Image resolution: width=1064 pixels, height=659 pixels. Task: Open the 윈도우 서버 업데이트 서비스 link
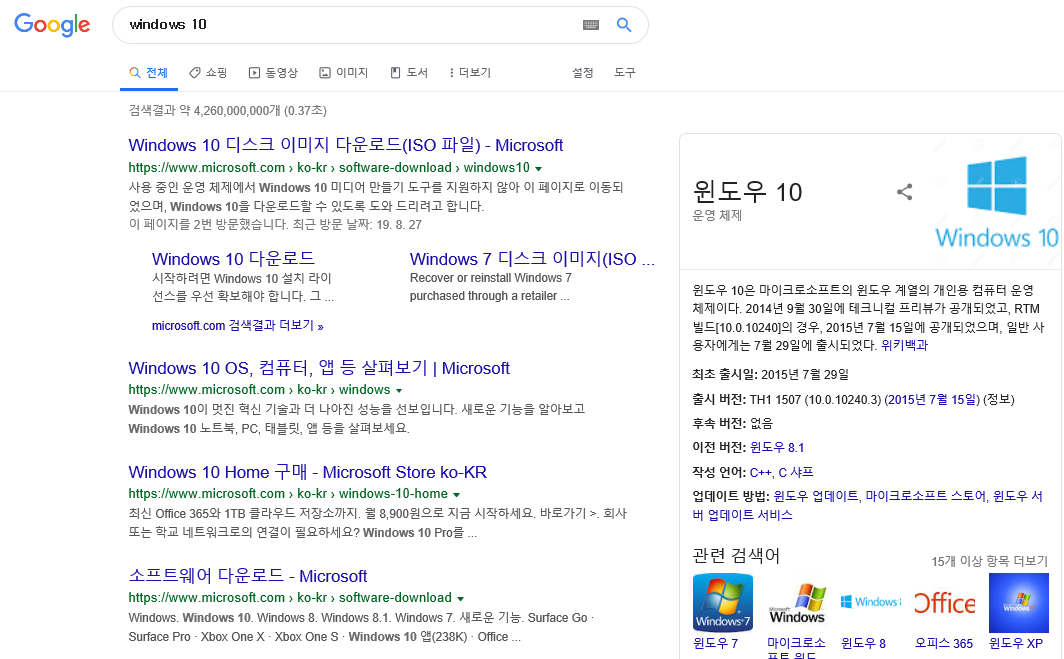(x=867, y=506)
